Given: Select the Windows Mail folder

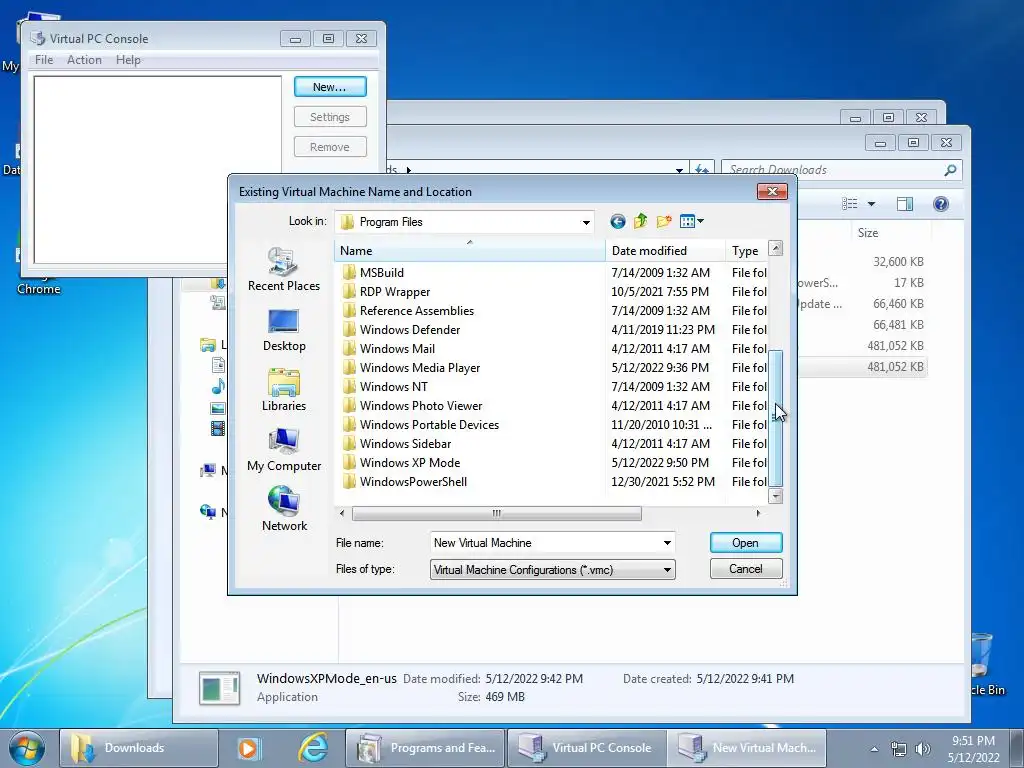Looking at the screenshot, I should click(397, 349).
